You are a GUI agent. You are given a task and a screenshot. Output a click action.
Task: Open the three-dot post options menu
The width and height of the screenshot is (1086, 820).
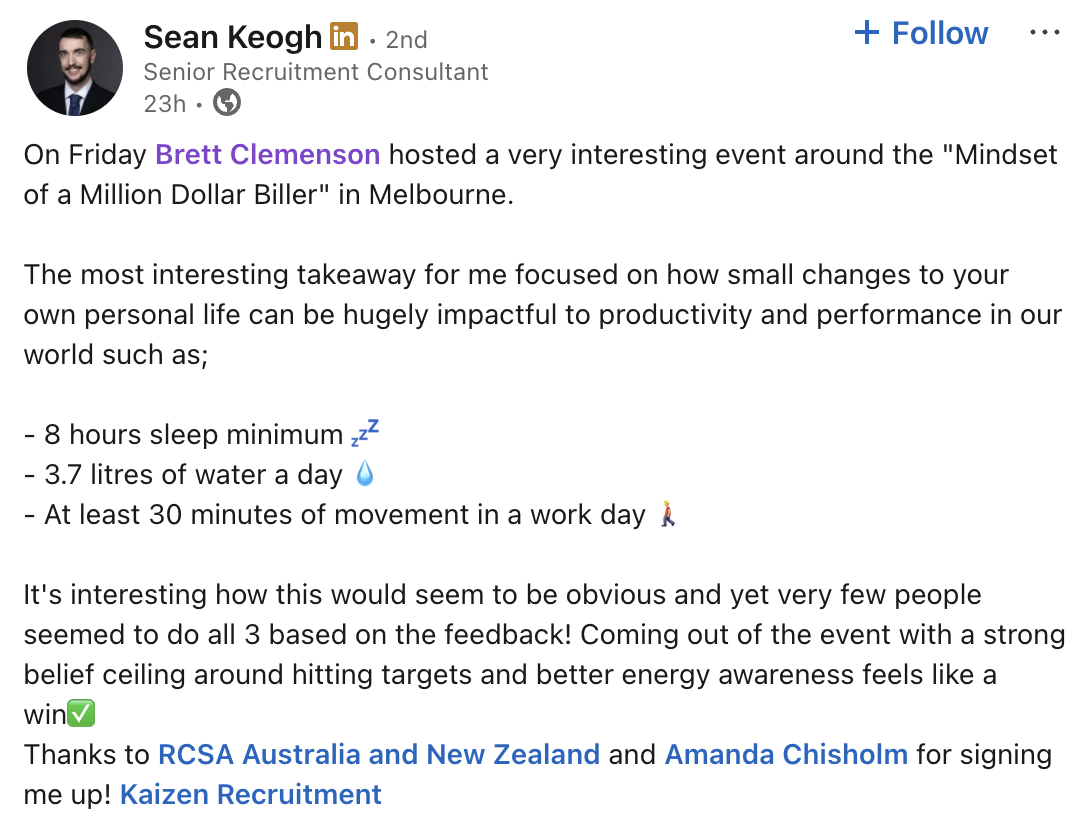(x=1044, y=33)
